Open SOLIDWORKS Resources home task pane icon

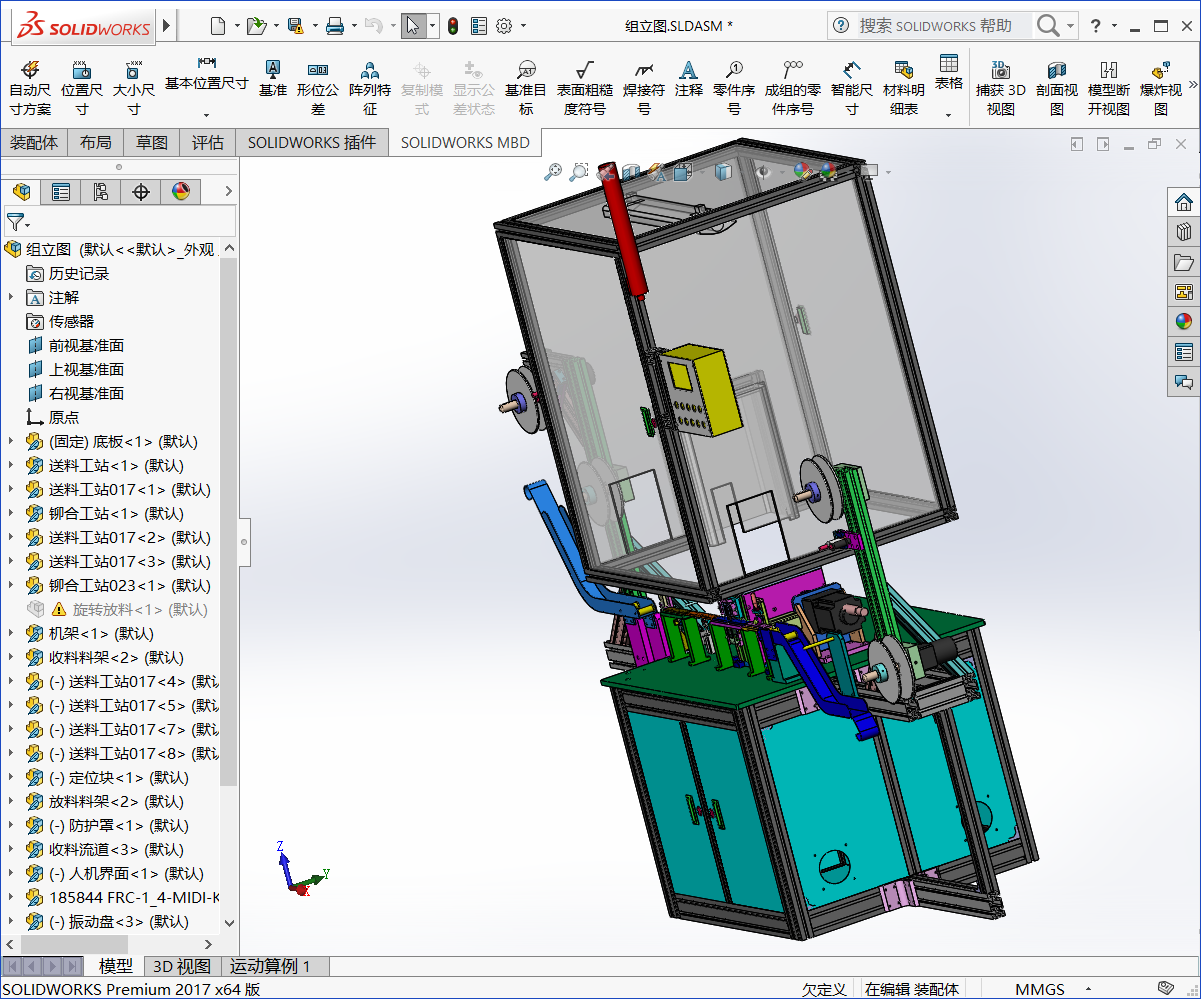click(x=1184, y=202)
